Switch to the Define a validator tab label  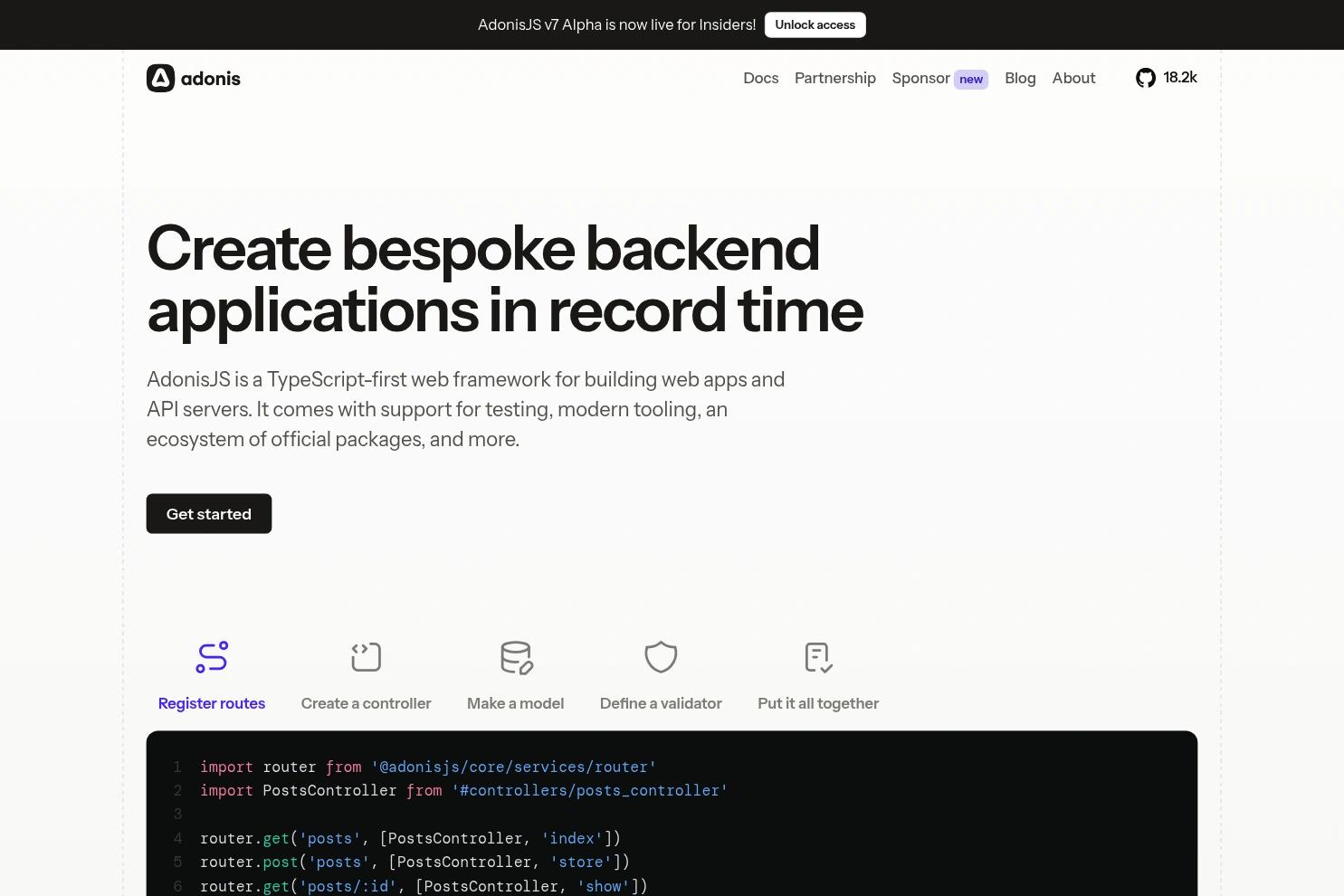point(661,703)
